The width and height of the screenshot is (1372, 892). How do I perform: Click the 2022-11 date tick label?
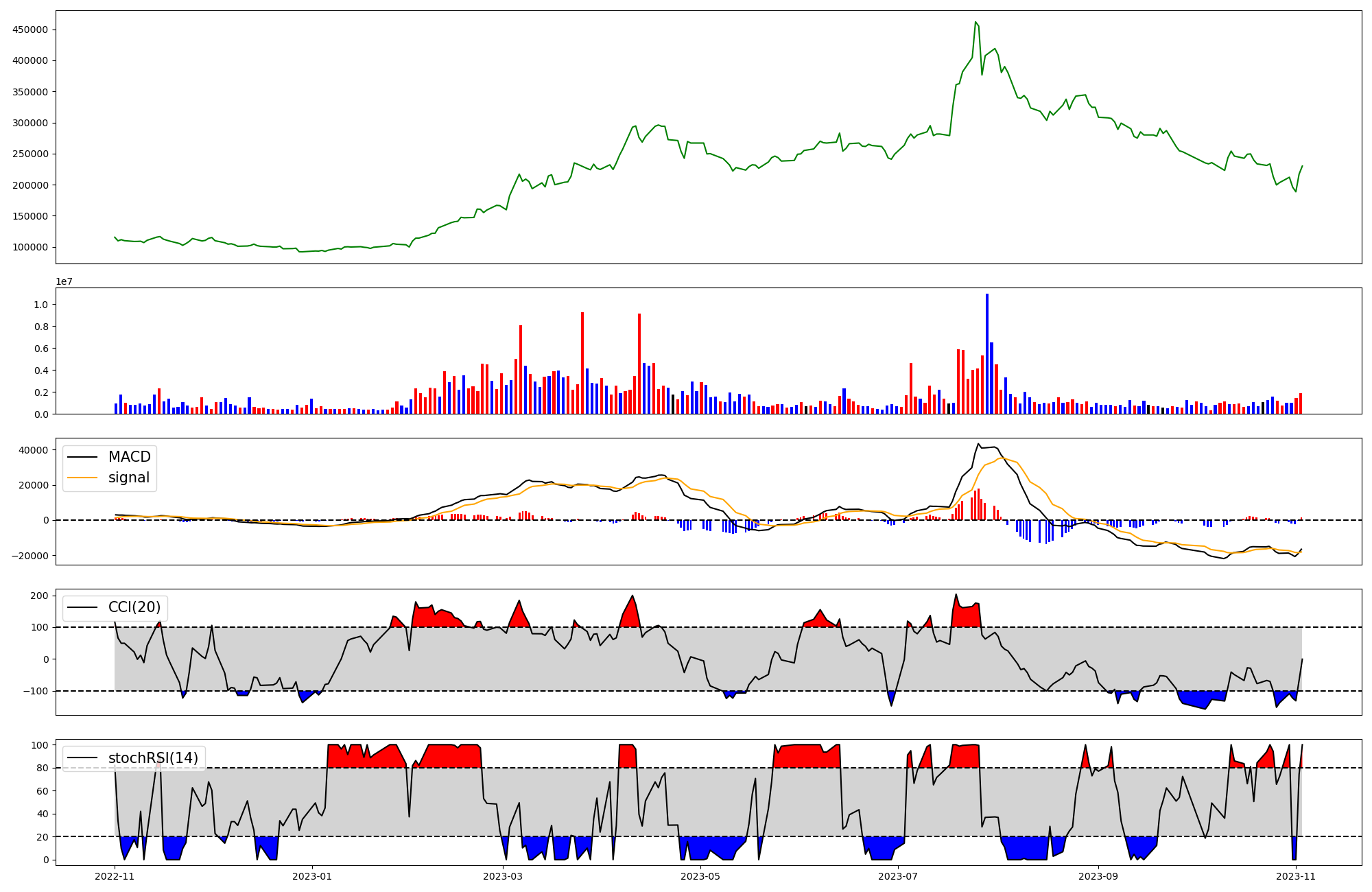pyautogui.click(x=115, y=876)
